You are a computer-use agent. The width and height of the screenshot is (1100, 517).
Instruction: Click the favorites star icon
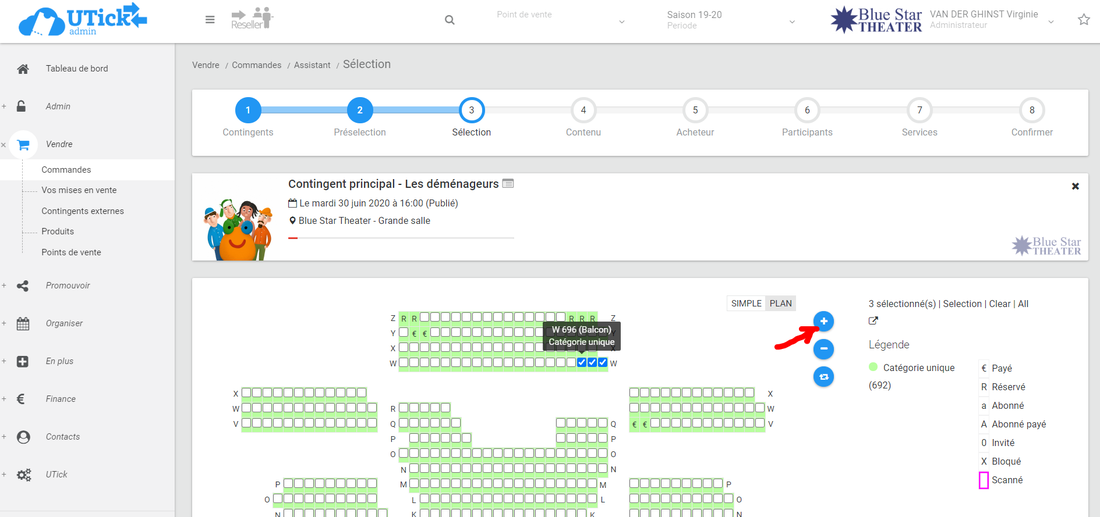[x=1083, y=20]
